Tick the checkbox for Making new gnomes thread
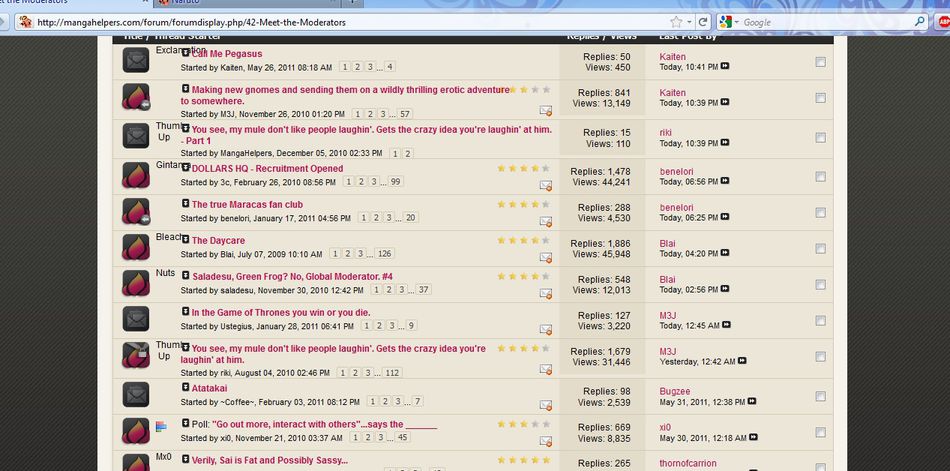The image size is (950, 471). (x=820, y=98)
